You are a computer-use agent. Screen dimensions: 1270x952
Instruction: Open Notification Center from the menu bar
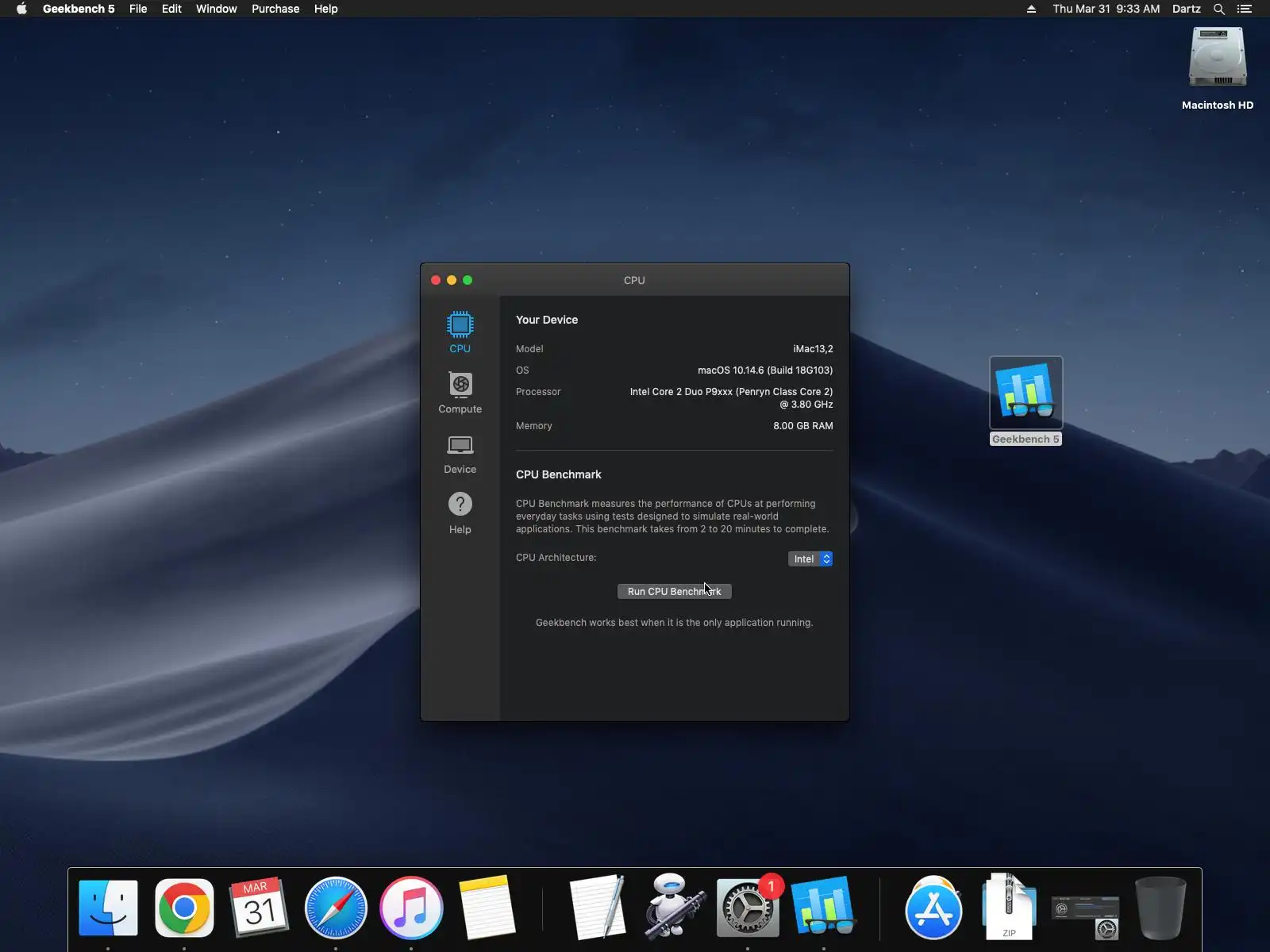tap(1245, 9)
